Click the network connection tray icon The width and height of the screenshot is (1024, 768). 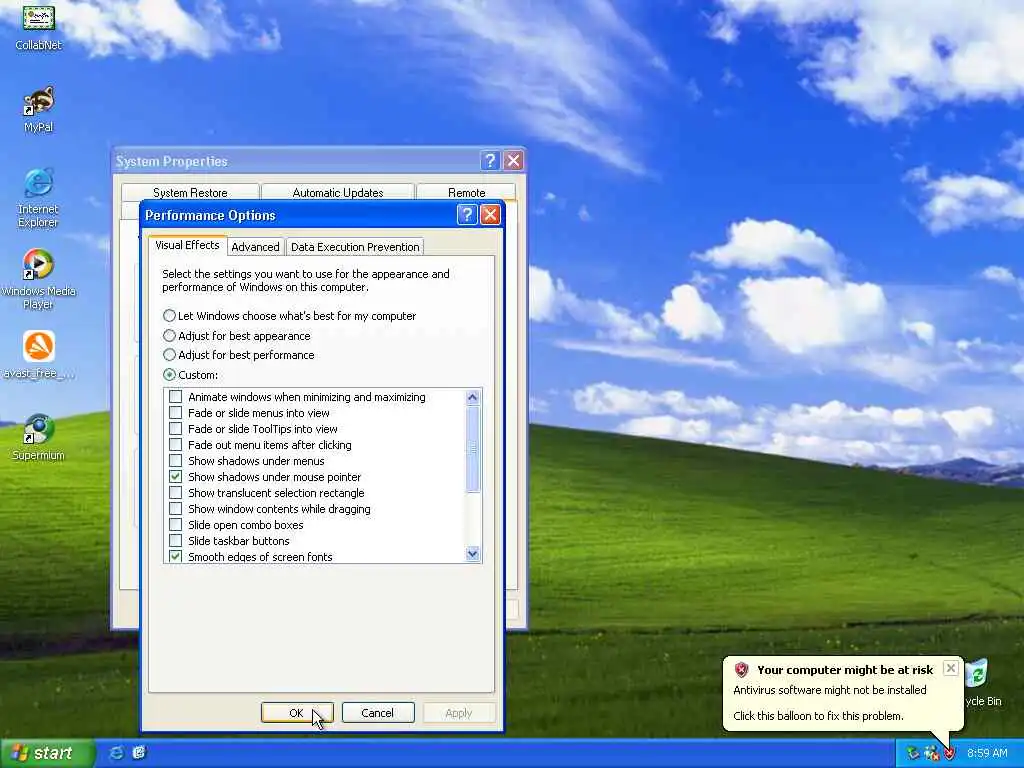931,754
